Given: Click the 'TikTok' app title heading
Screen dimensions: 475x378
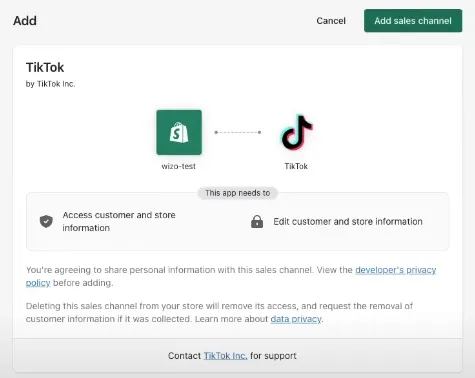Looking at the screenshot, I should pyautogui.click(x=45, y=67).
